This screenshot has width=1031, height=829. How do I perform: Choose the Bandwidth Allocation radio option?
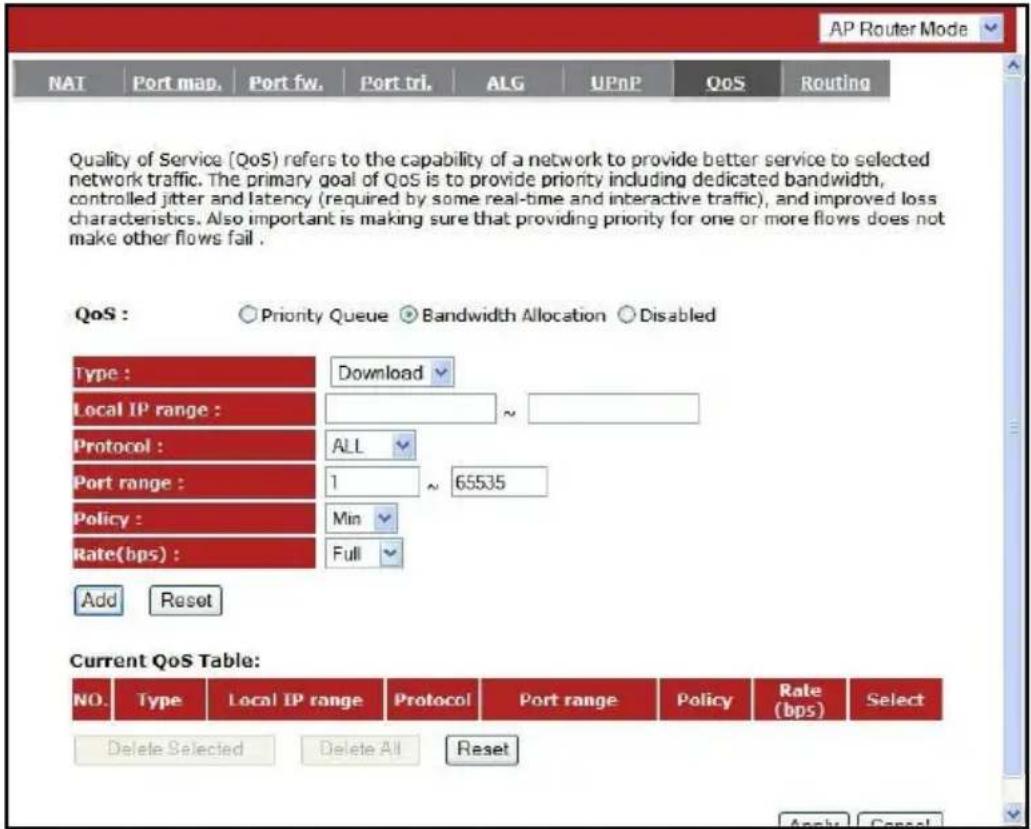tap(408, 315)
